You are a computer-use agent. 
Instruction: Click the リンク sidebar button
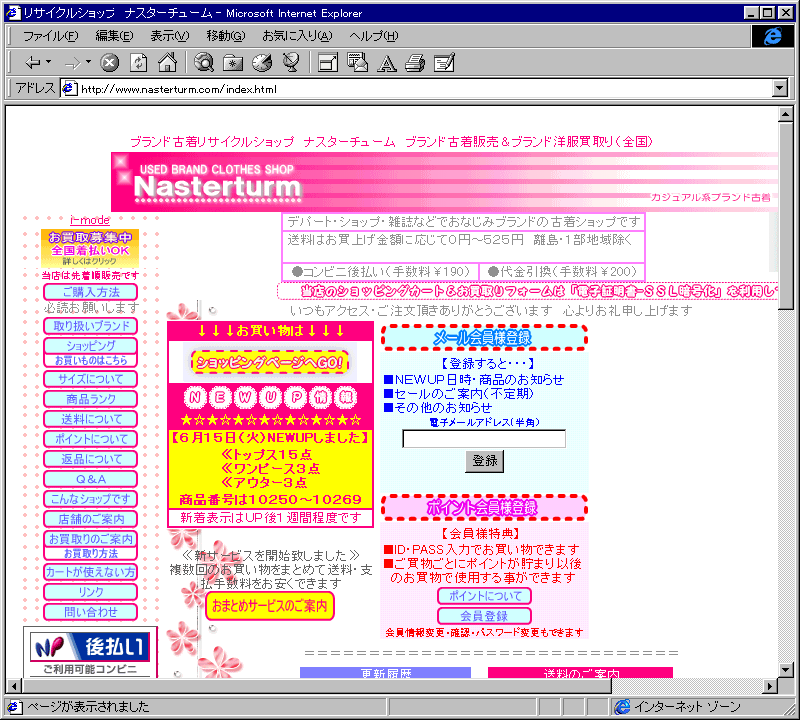(x=91, y=592)
